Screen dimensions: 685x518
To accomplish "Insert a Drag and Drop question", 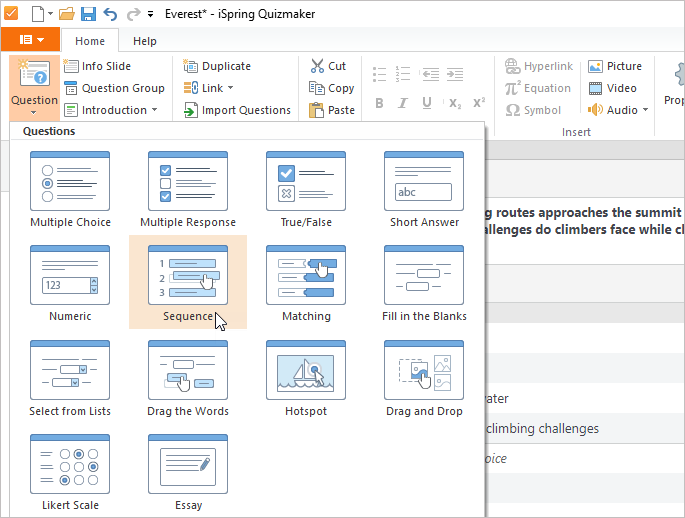I will point(424,378).
